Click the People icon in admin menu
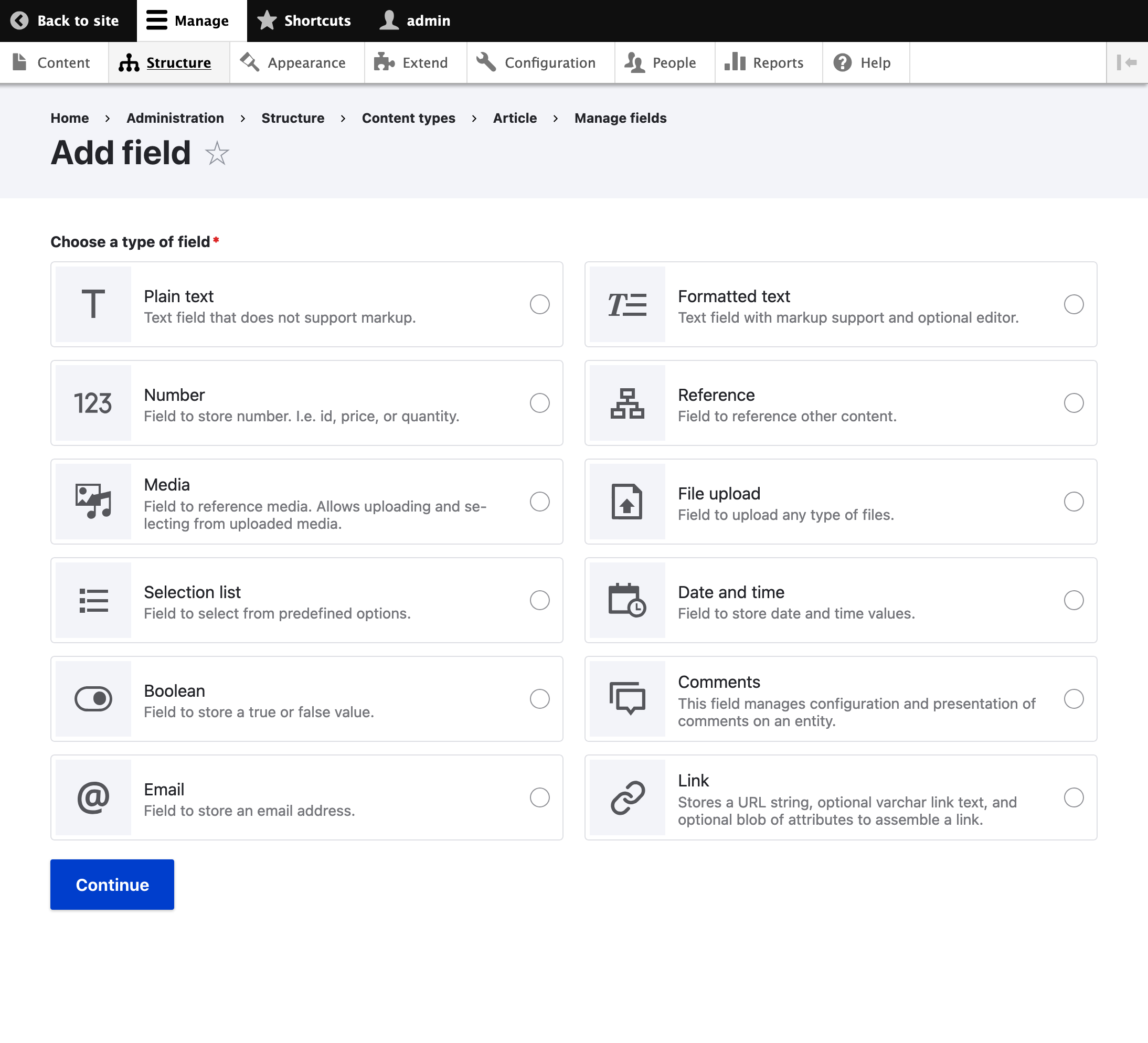The height and width of the screenshot is (1043, 1148). [634, 62]
